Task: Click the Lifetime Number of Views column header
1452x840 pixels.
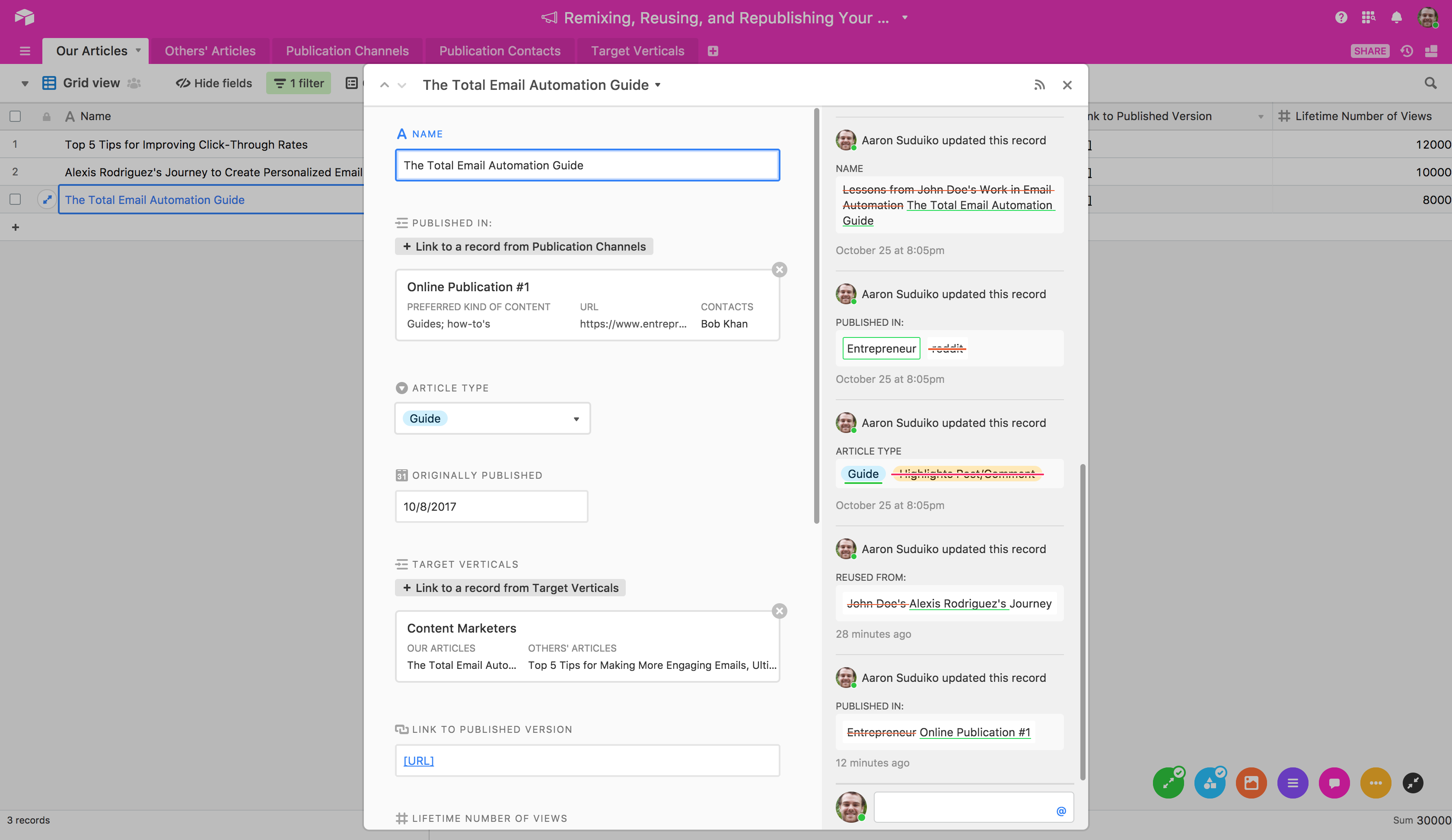Action: tap(1362, 116)
